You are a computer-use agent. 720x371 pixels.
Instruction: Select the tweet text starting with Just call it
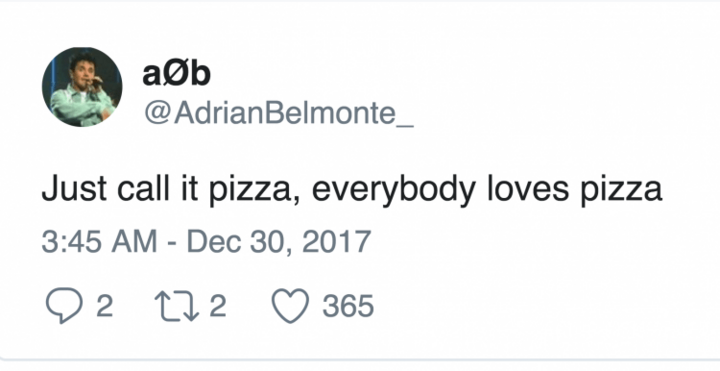click(x=352, y=189)
